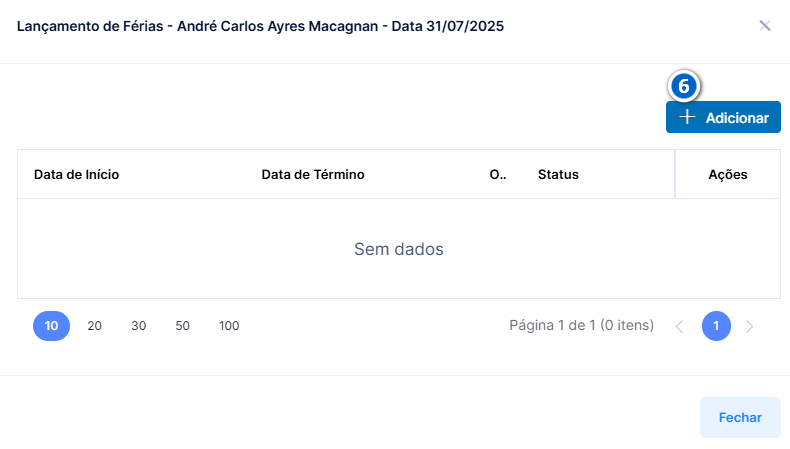The height and width of the screenshot is (449, 790).
Task: Click the Ações column header
Action: click(x=728, y=174)
